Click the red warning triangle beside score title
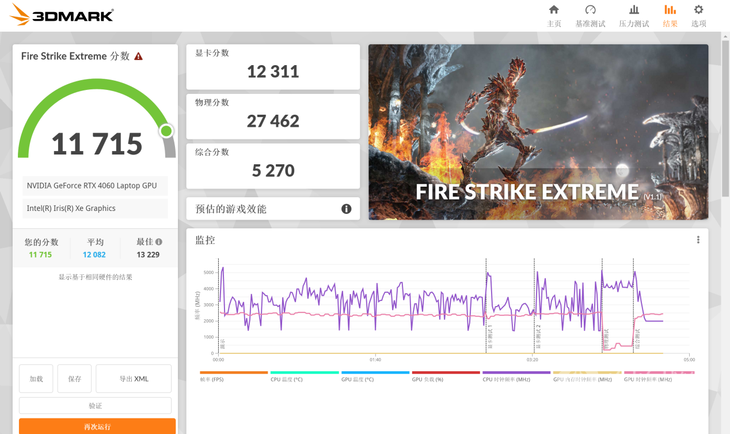The width and height of the screenshot is (730, 434). (138, 56)
